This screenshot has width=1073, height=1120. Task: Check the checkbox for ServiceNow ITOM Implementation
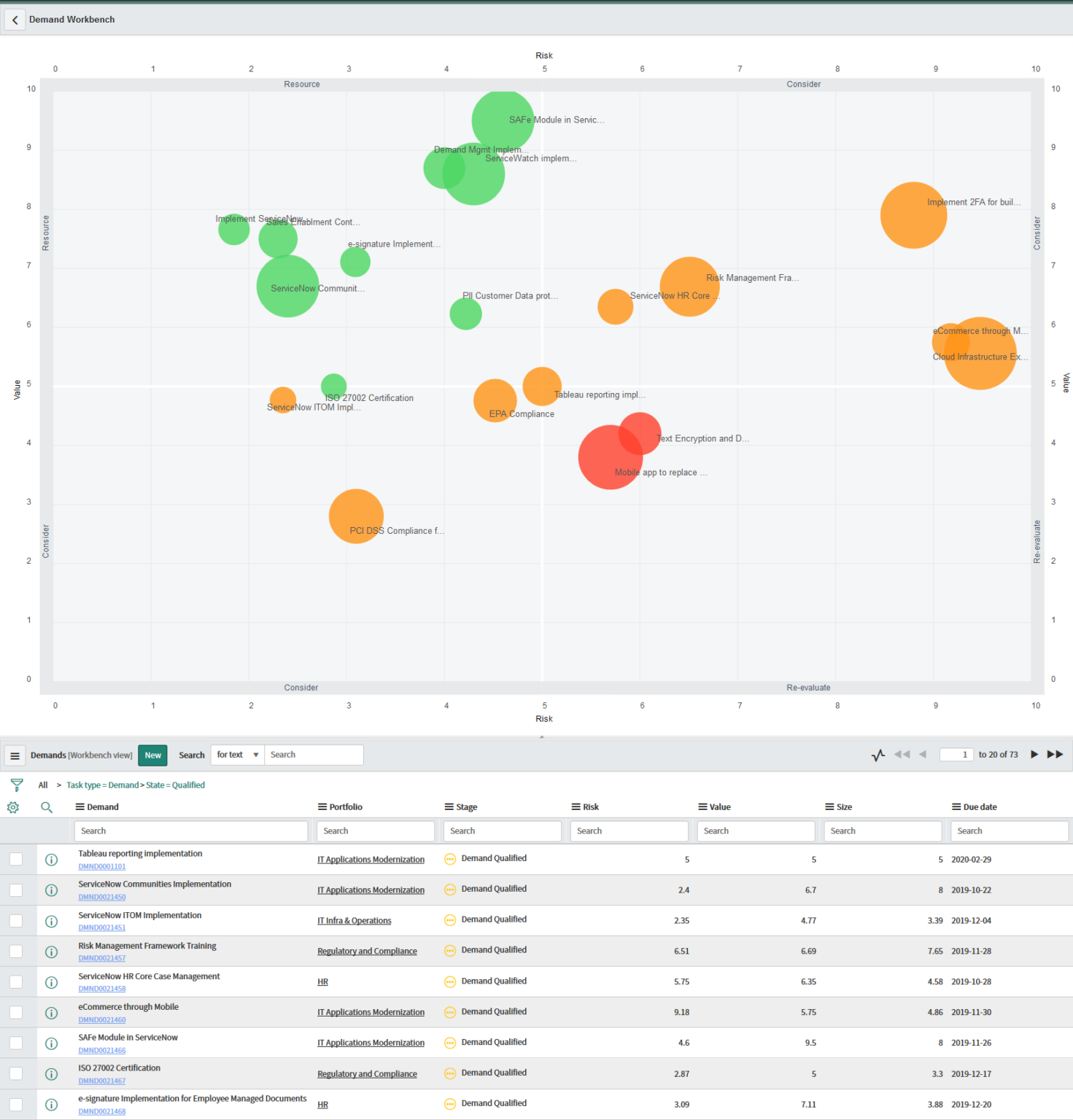(16, 920)
